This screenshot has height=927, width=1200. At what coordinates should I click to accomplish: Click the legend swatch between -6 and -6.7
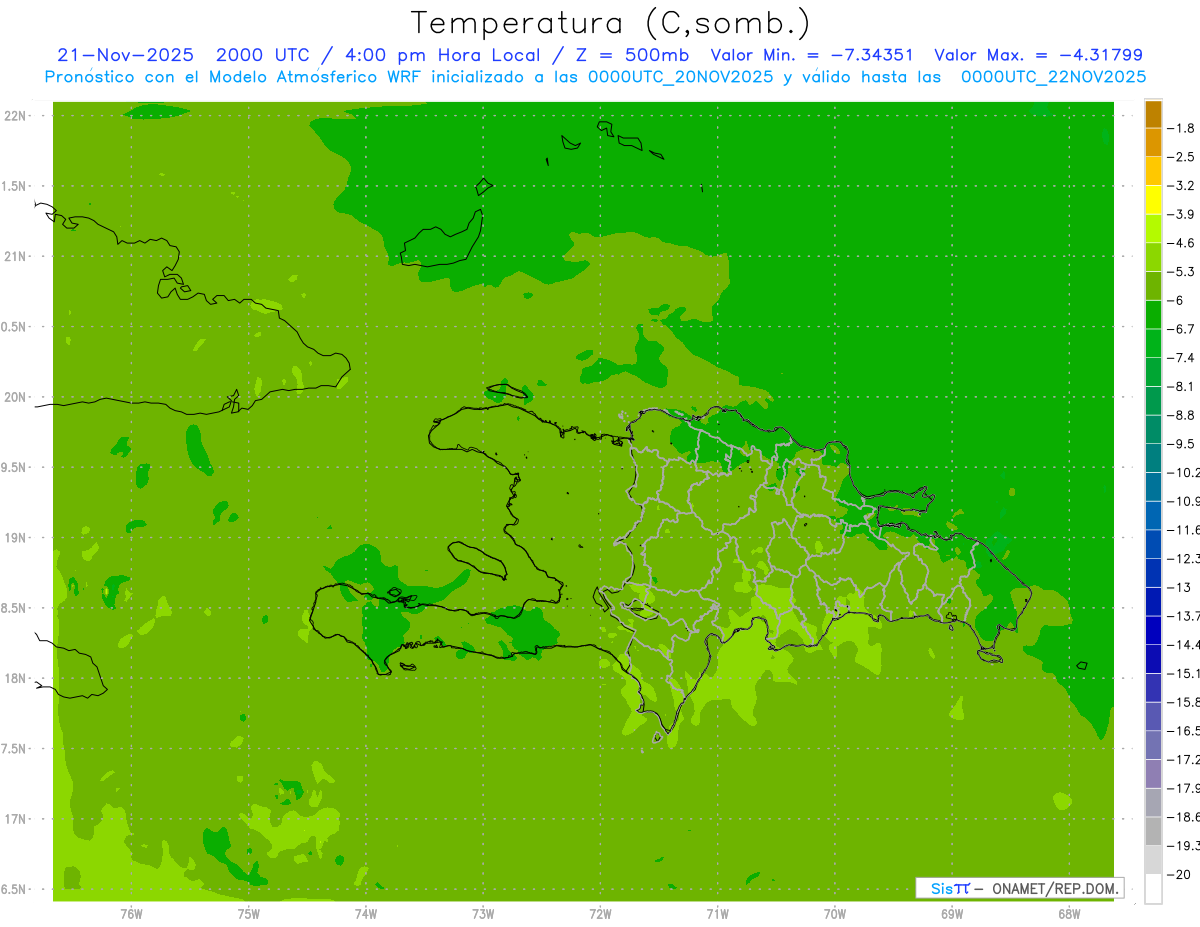tap(1153, 315)
